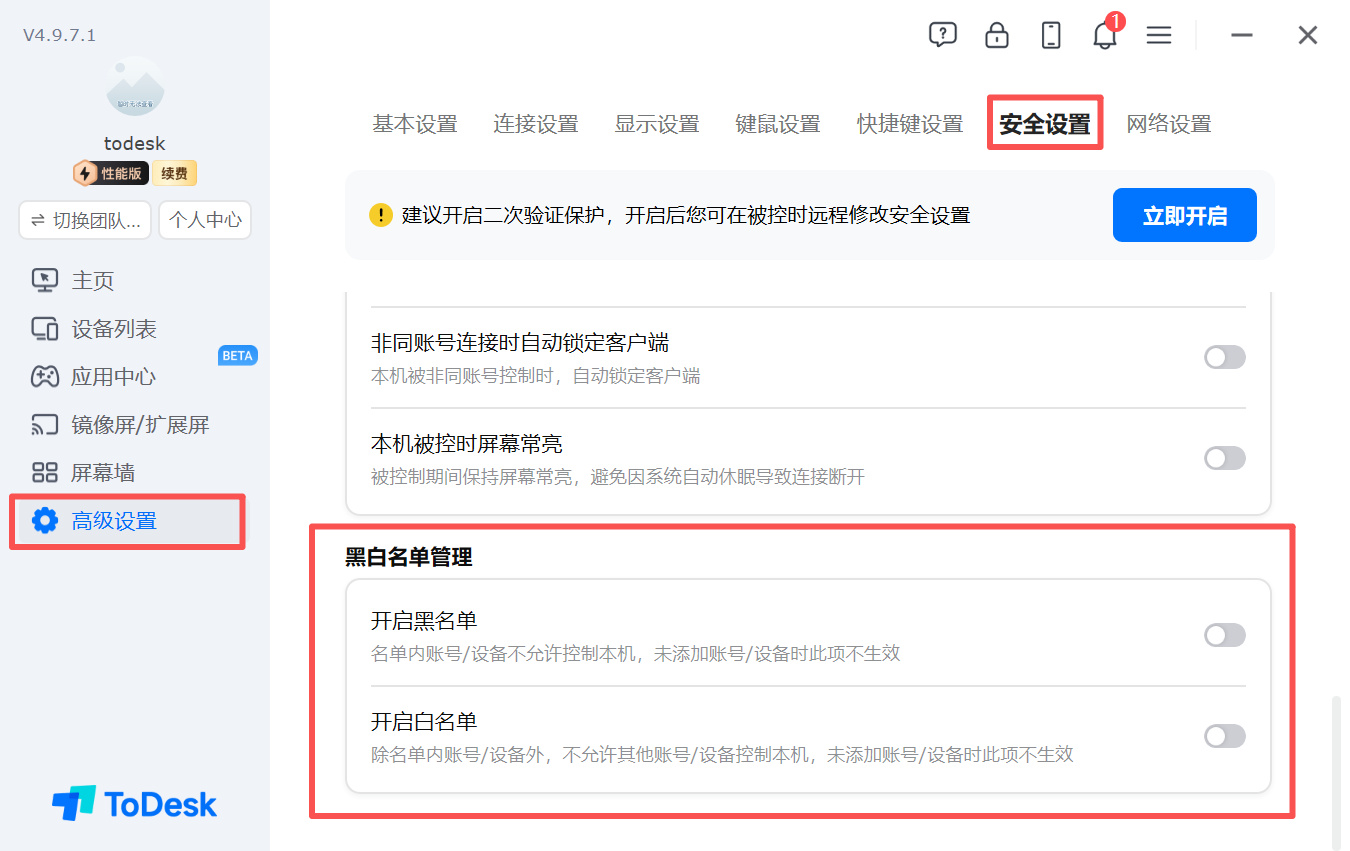Open the mobile device phone icon

pos(1051,35)
